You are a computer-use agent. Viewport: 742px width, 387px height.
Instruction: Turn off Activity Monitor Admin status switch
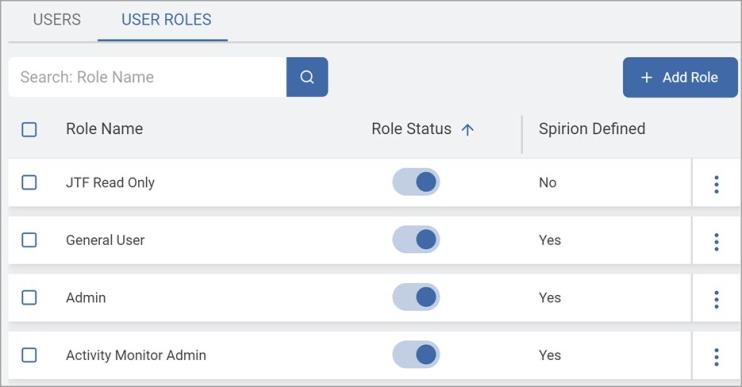416,354
